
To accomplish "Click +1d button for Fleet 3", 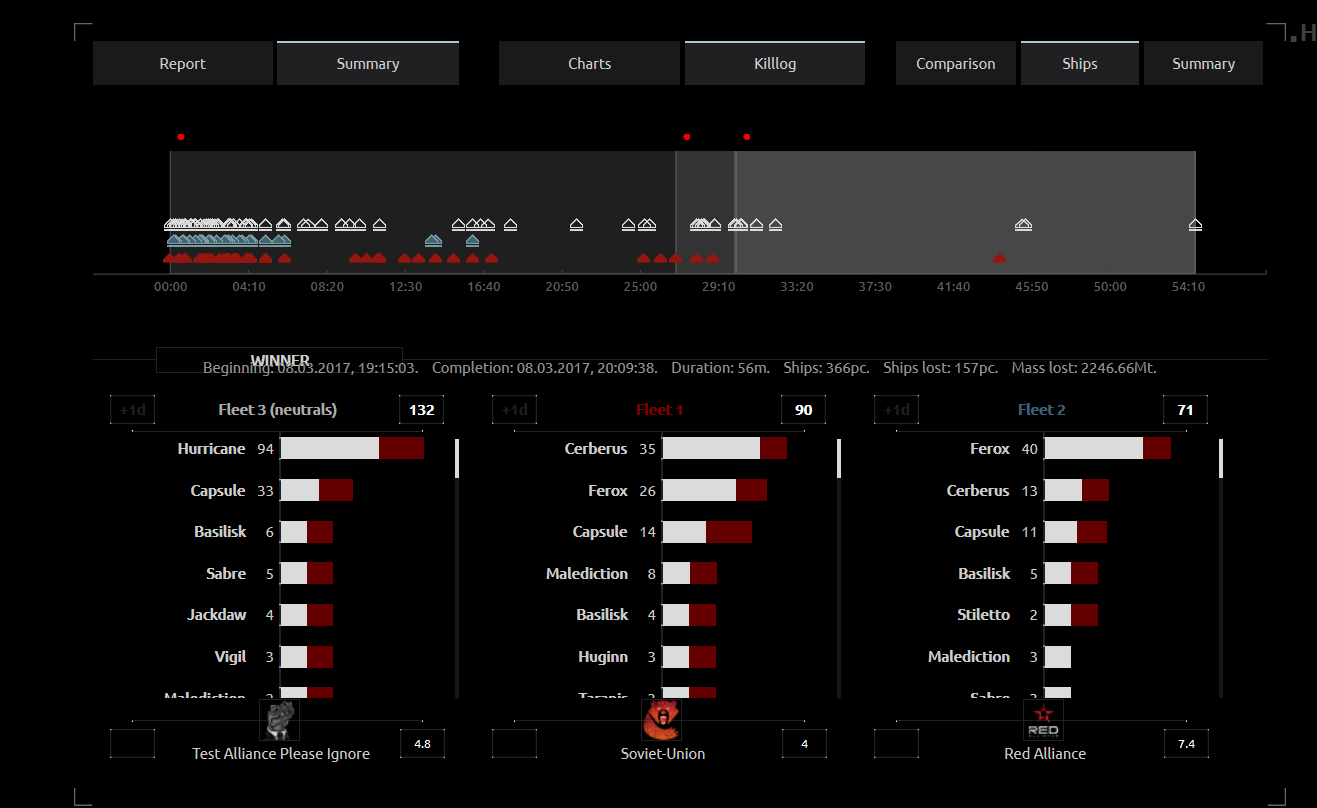I will [133, 410].
